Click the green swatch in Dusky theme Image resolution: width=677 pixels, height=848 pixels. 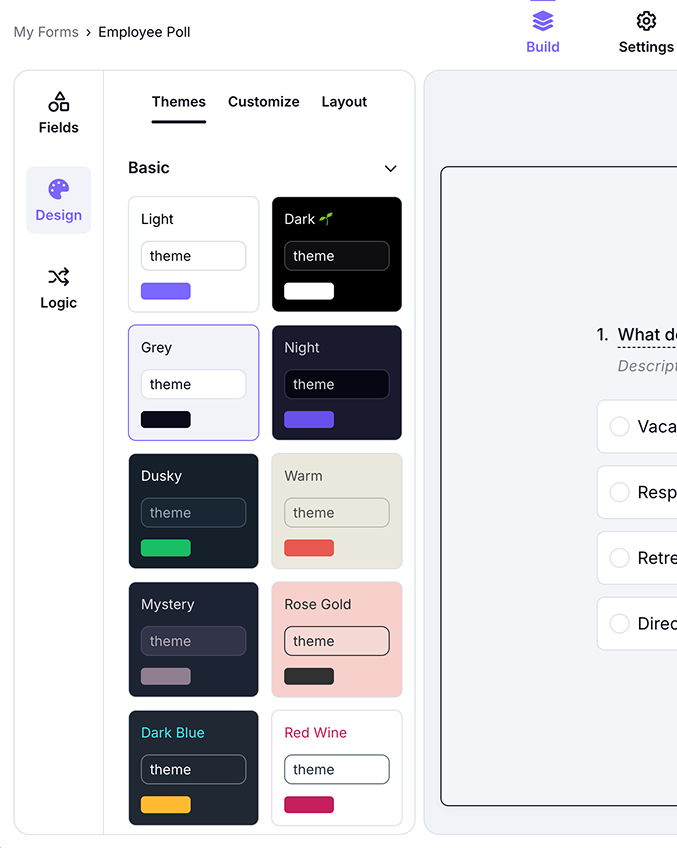(x=166, y=548)
